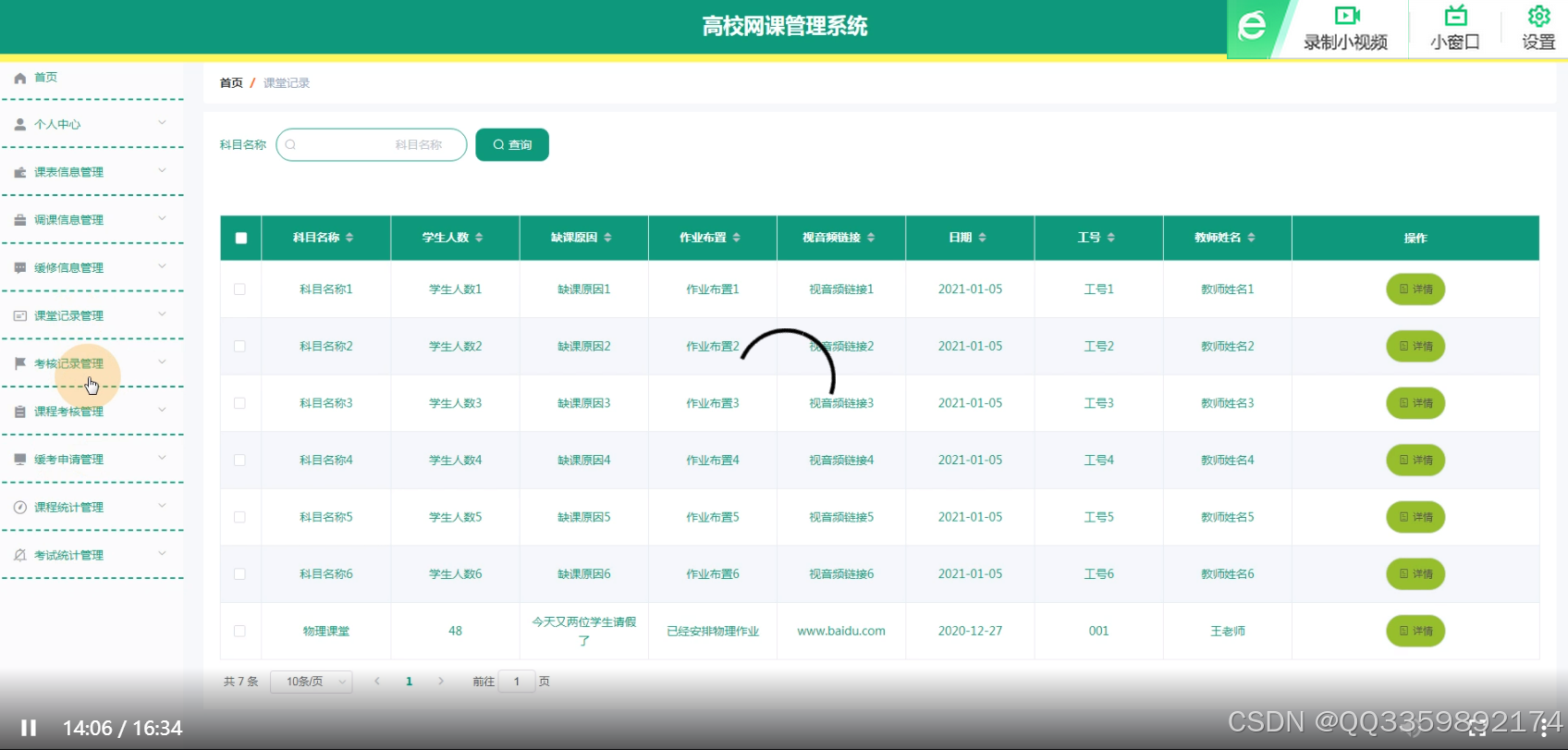
Task: Click the 课表信息管理 sidebar icon
Action: click(20, 172)
